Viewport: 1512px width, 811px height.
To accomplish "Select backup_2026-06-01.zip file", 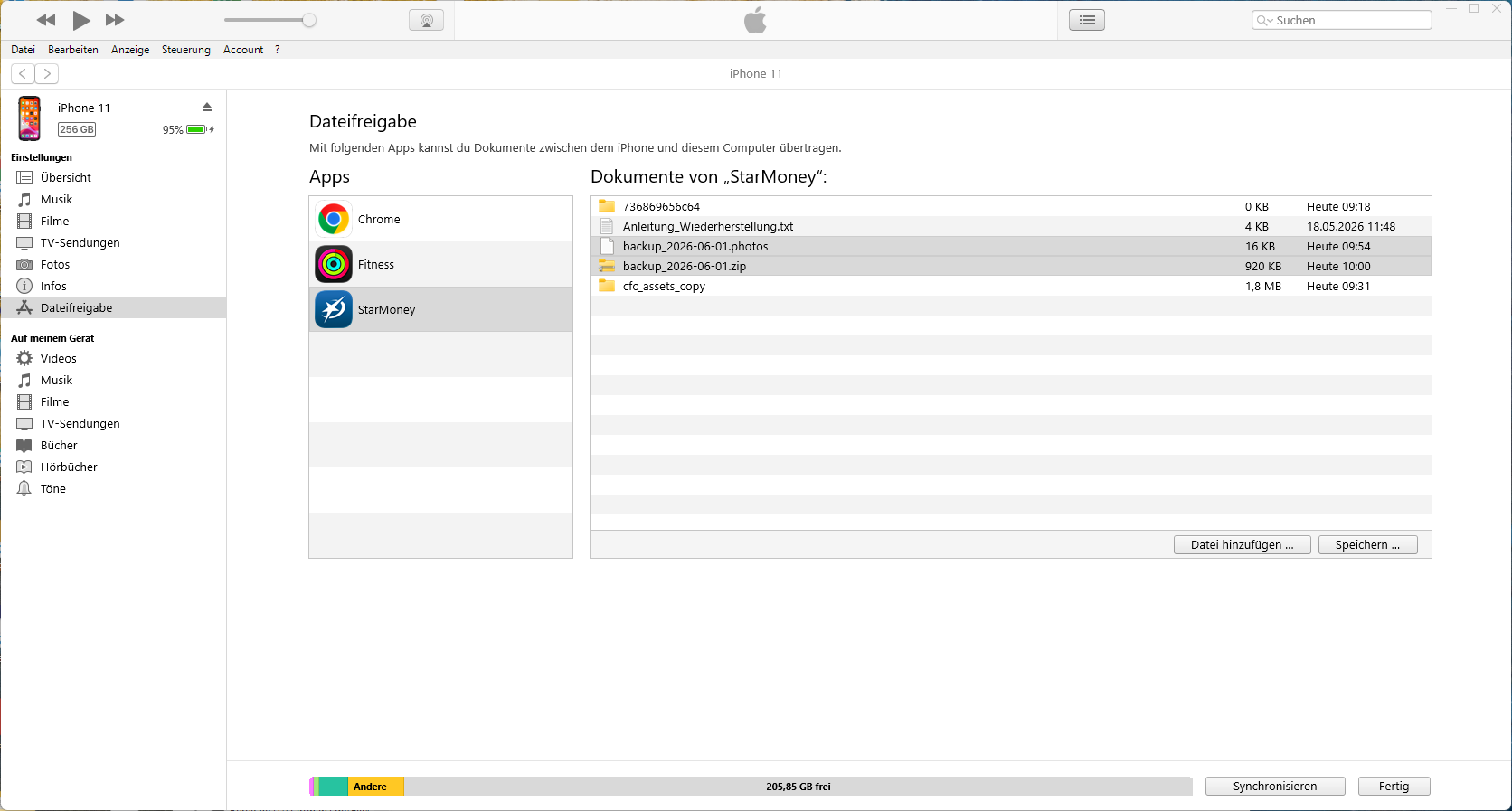I will tap(1010, 266).
